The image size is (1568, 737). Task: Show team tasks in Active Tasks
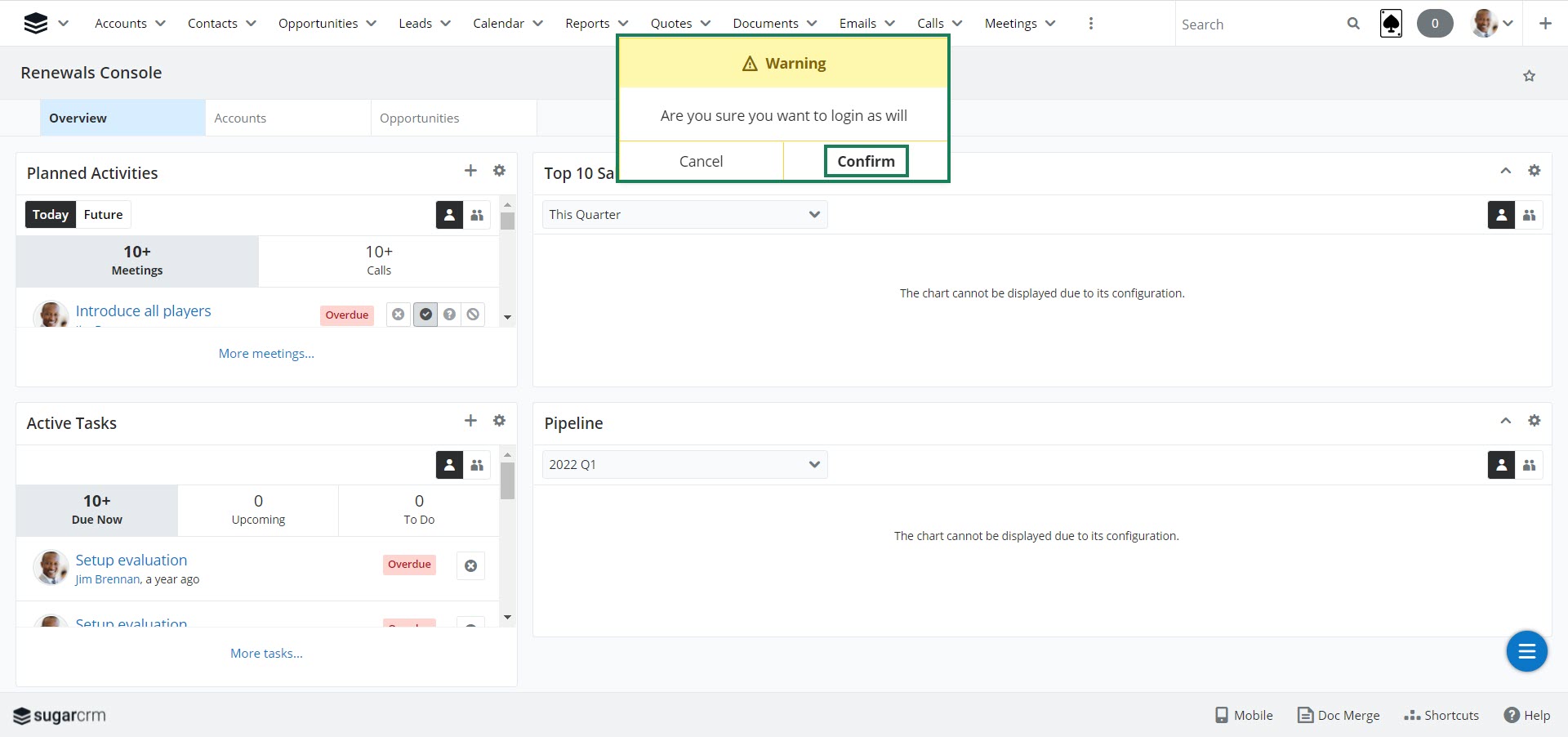[x=477, y=465]
